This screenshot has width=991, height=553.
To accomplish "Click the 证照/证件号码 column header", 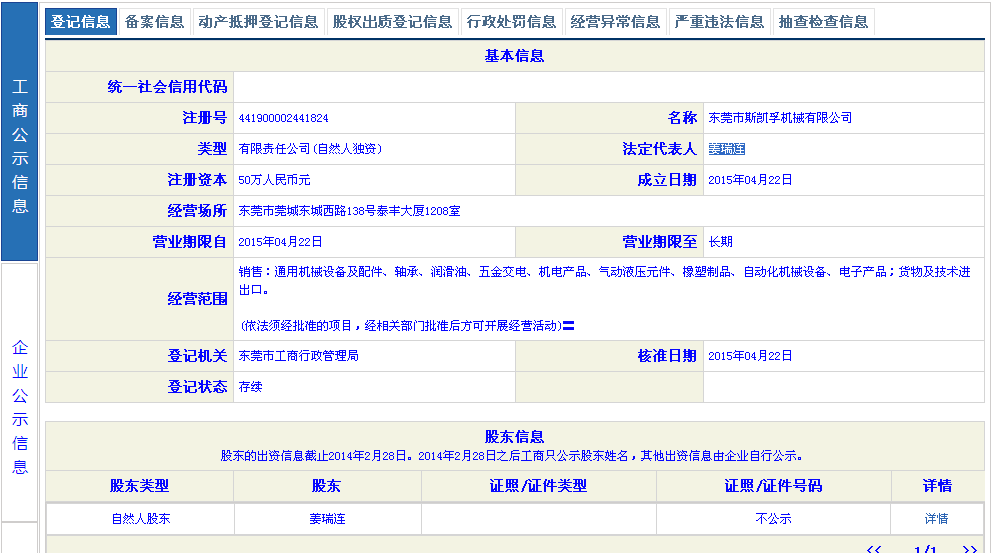I will pyautogui.click(x=773, y=486).
